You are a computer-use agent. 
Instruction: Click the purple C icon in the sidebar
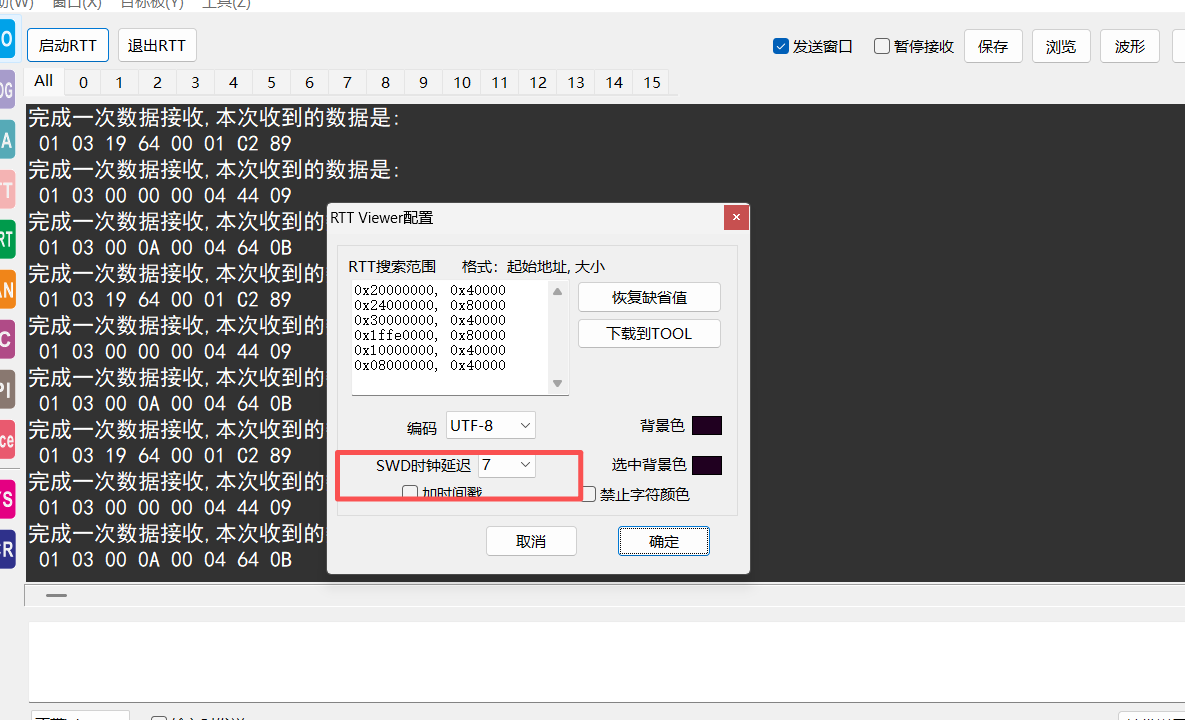click(7, 339)
